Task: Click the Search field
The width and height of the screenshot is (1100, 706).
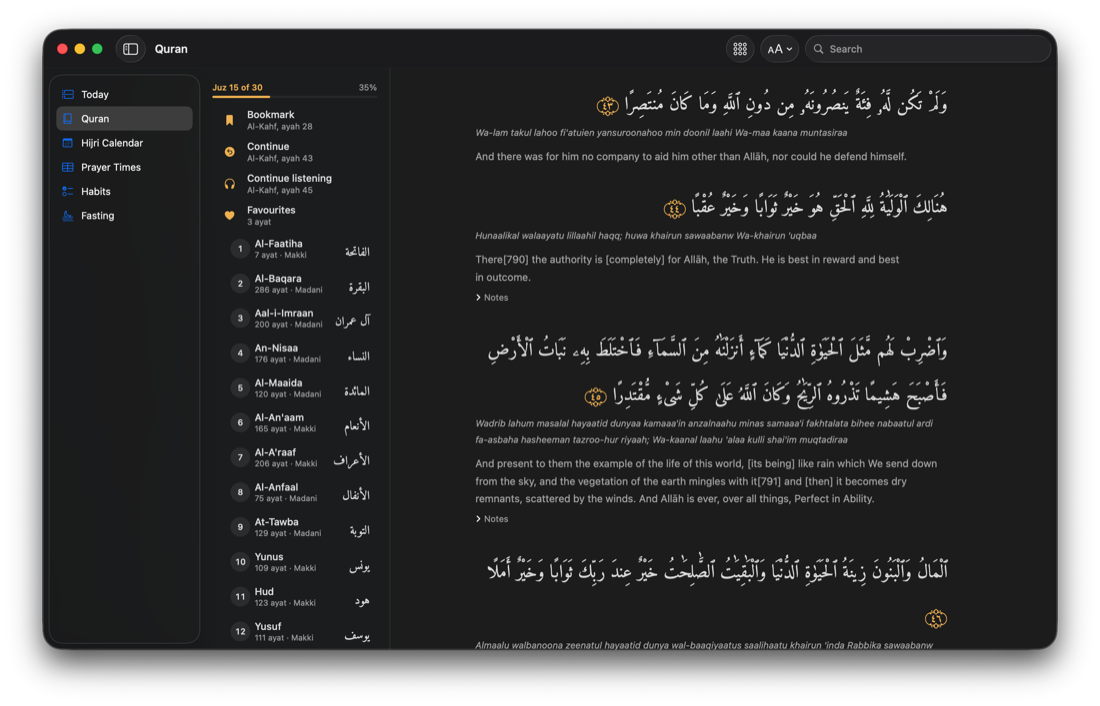Action: [926, 49]
